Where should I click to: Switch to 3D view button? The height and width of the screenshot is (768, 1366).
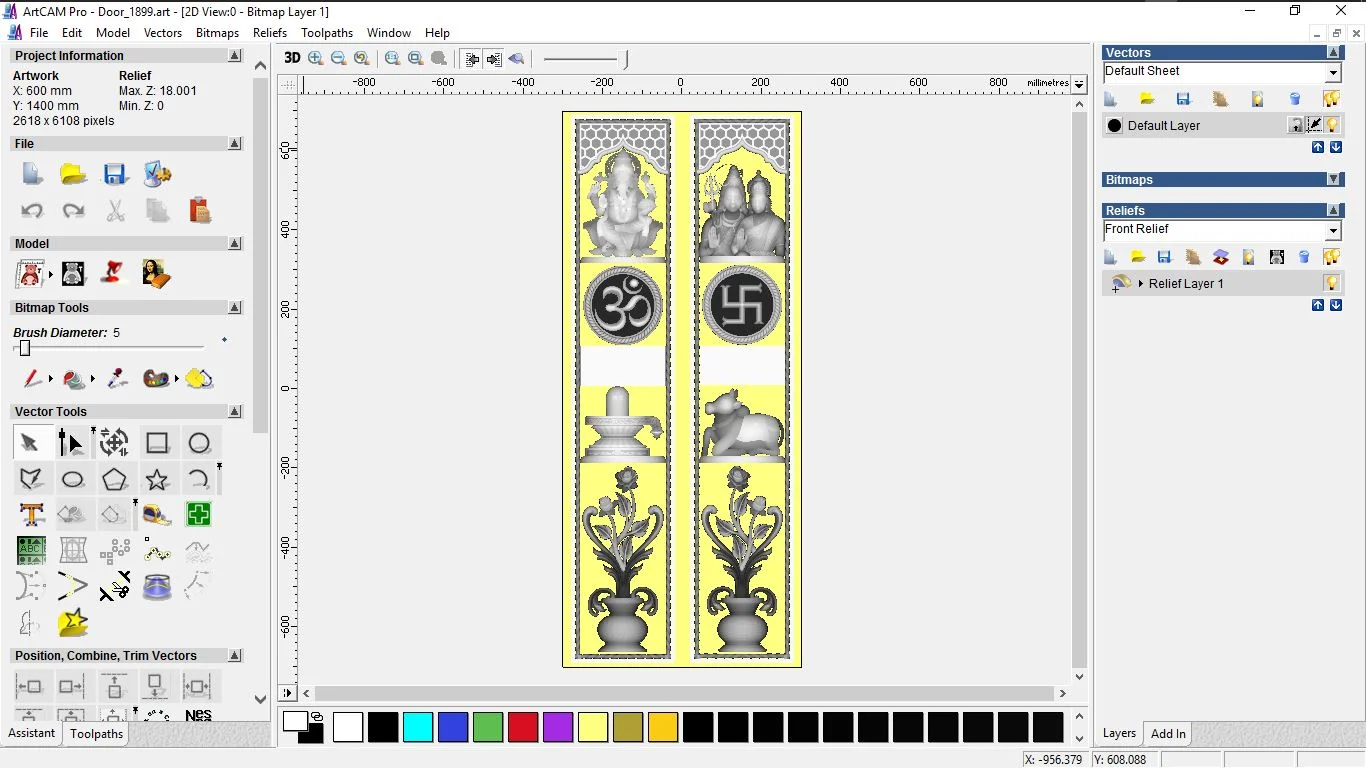[292, 58]
